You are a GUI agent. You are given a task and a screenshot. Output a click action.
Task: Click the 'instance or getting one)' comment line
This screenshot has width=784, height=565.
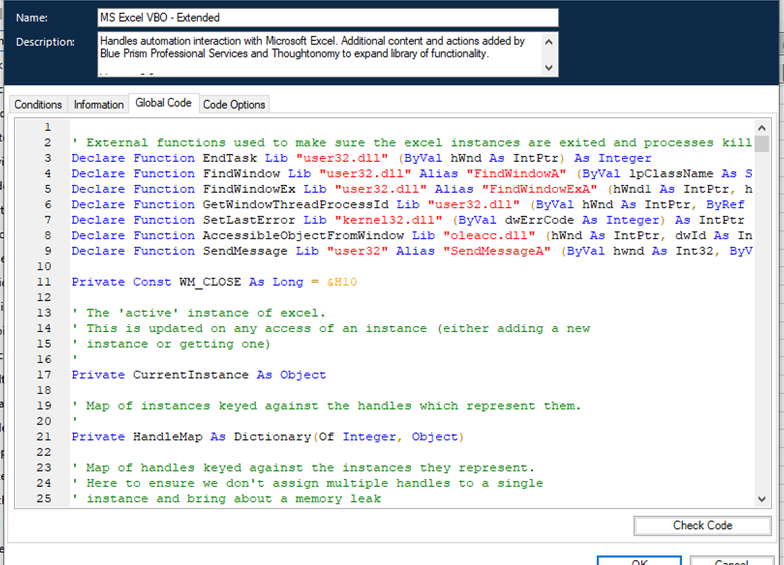pyautogui.click(x=170, y=344)
